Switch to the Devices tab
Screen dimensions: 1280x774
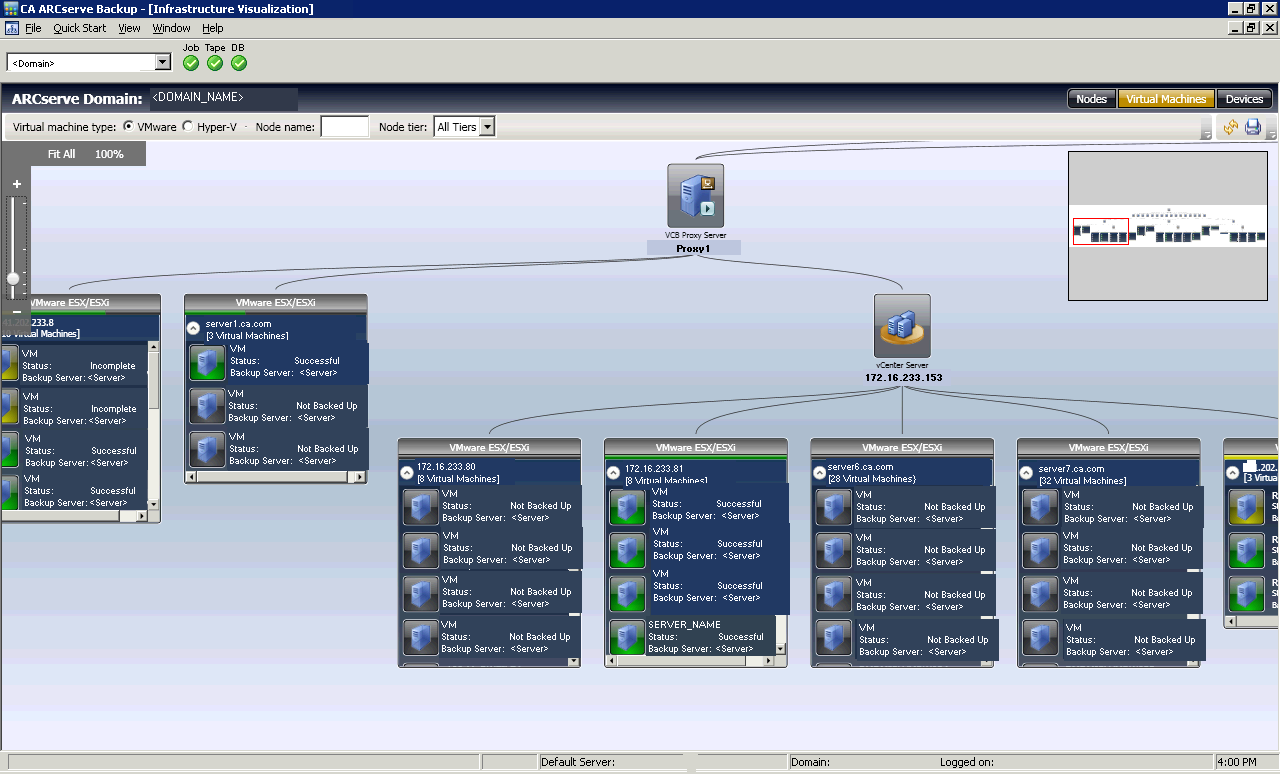click(x=1244, y=98)
